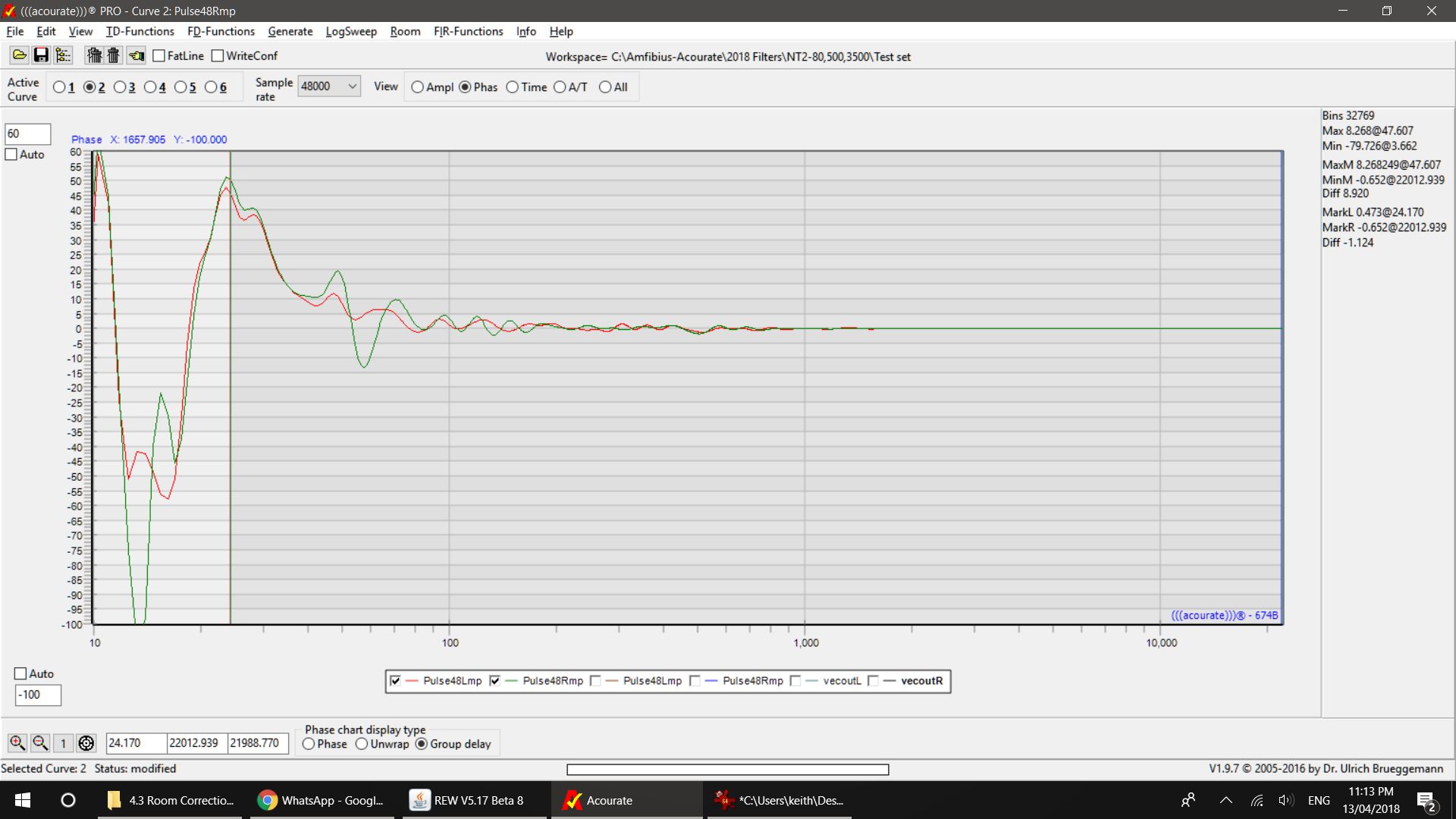Open the Generate menu
Viewport: 1456px width, 819px height.
(x=290, y=31)
